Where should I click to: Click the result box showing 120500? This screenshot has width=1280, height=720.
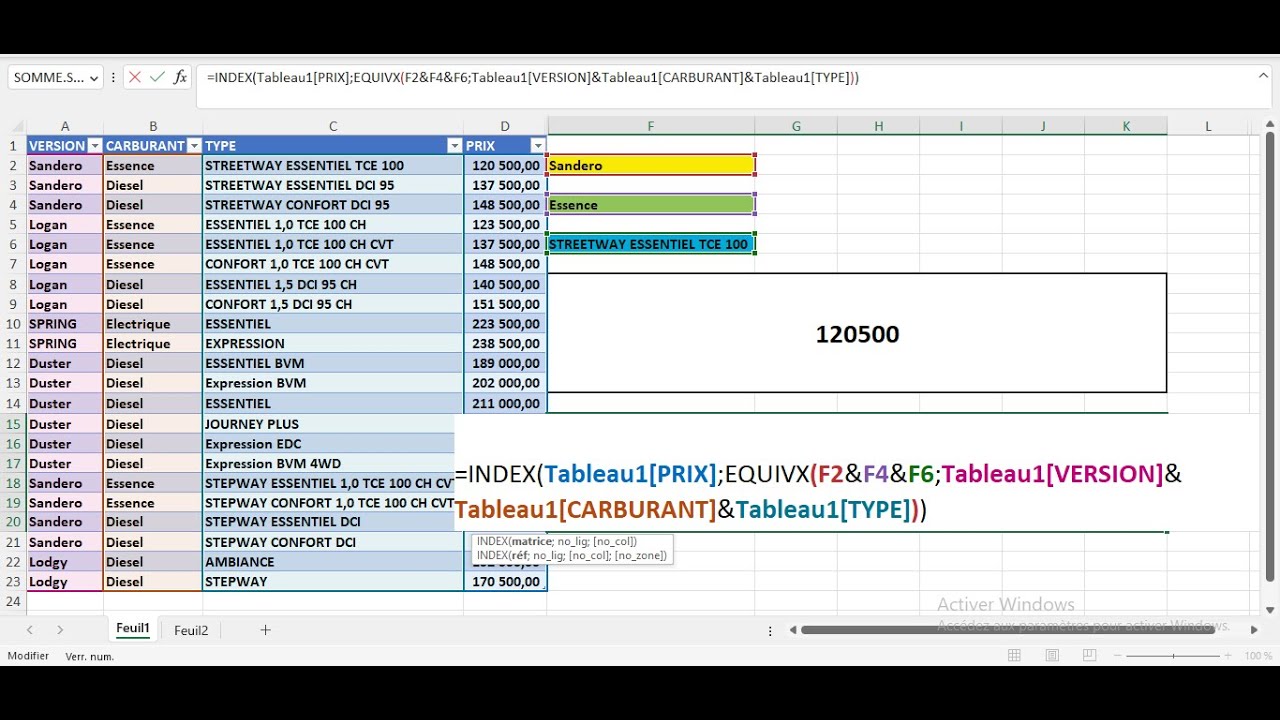[x=857, y=333]
